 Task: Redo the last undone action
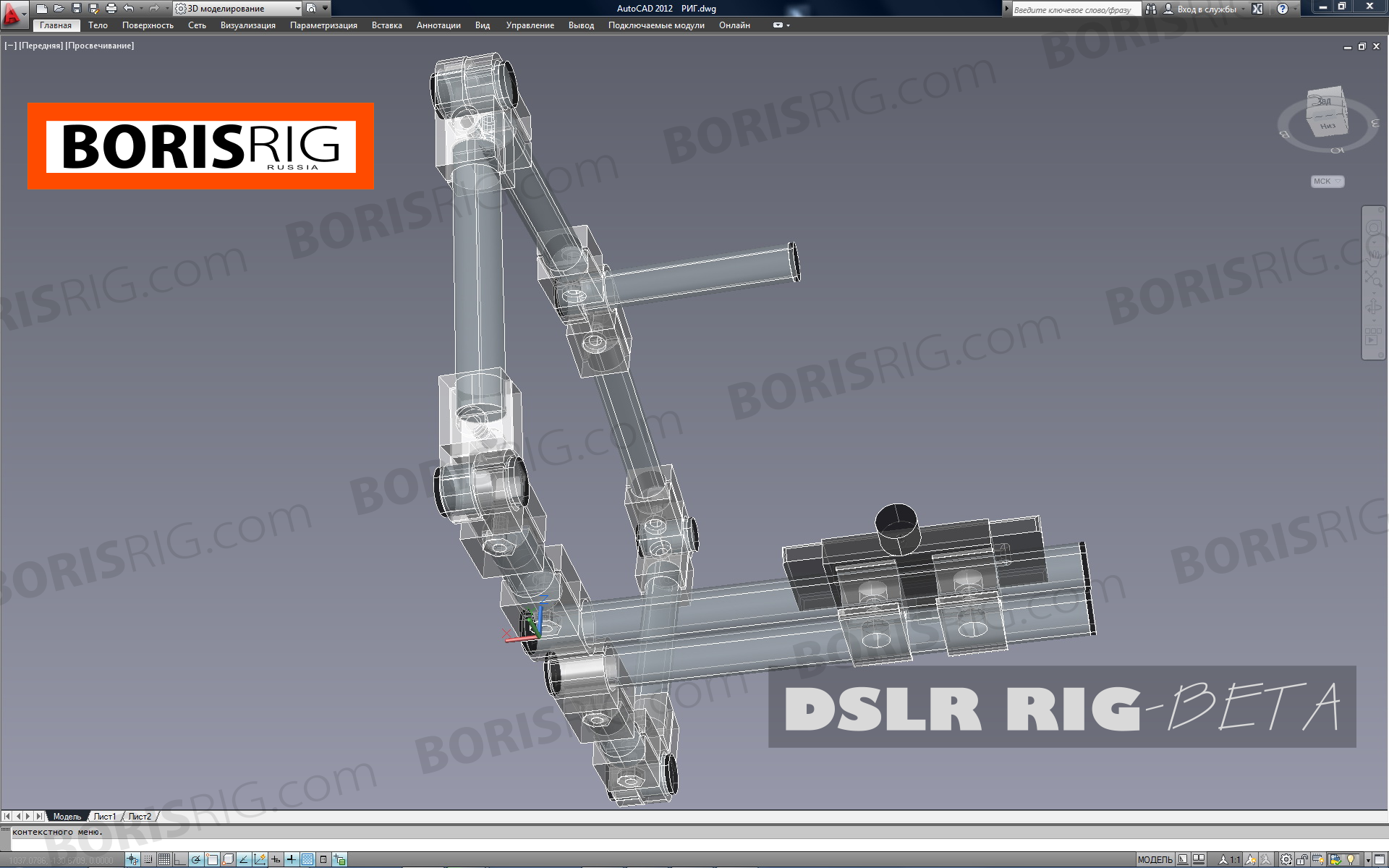click(x=153, y=9)
